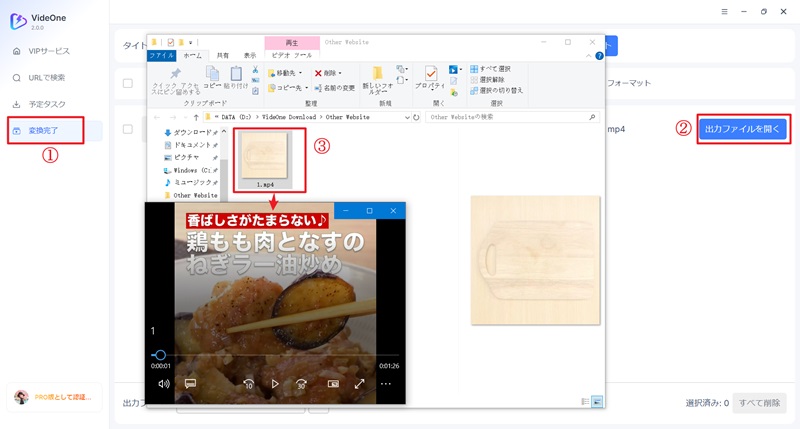Collapse the Explorer ribbon with the chevron
800x429 pixels.
coord(588,56)
